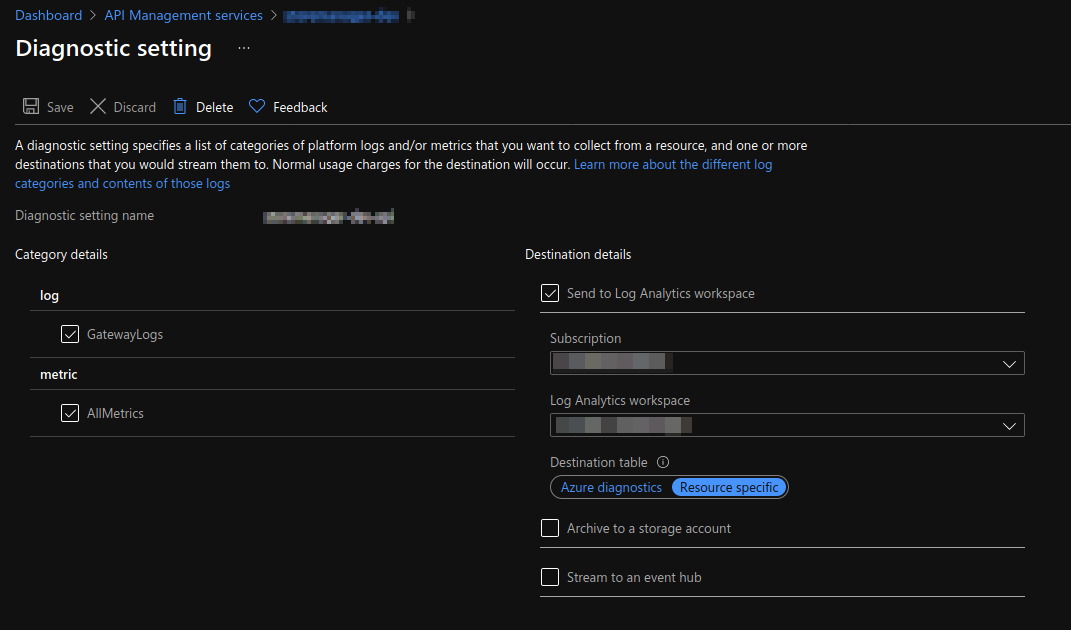Navigate to Dashboard via the breadcrumb
Viewport: 1071px width, 630px height.
coord(49,15)
